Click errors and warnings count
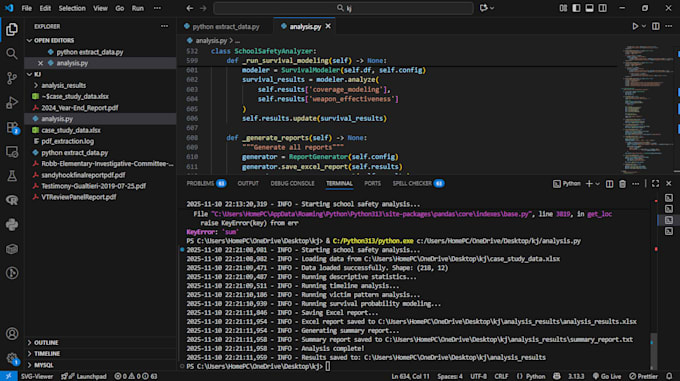The height and width of the screenshot is (381, 680). (136, 376)
